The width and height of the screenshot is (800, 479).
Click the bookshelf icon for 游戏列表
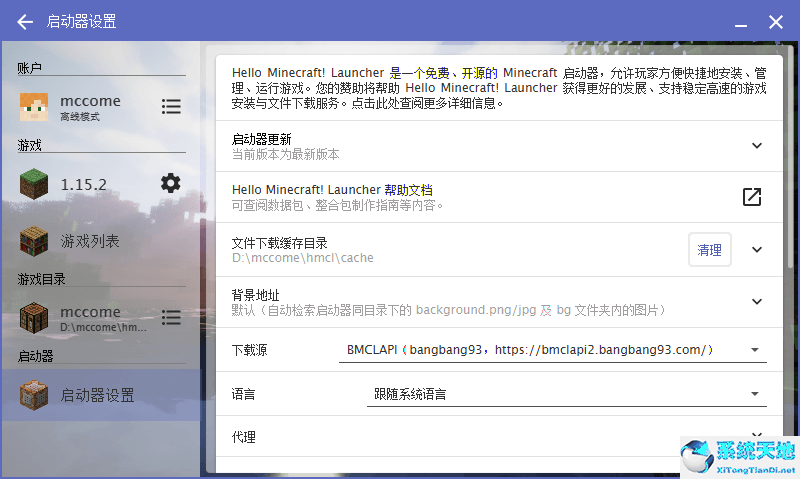[34, 241]
